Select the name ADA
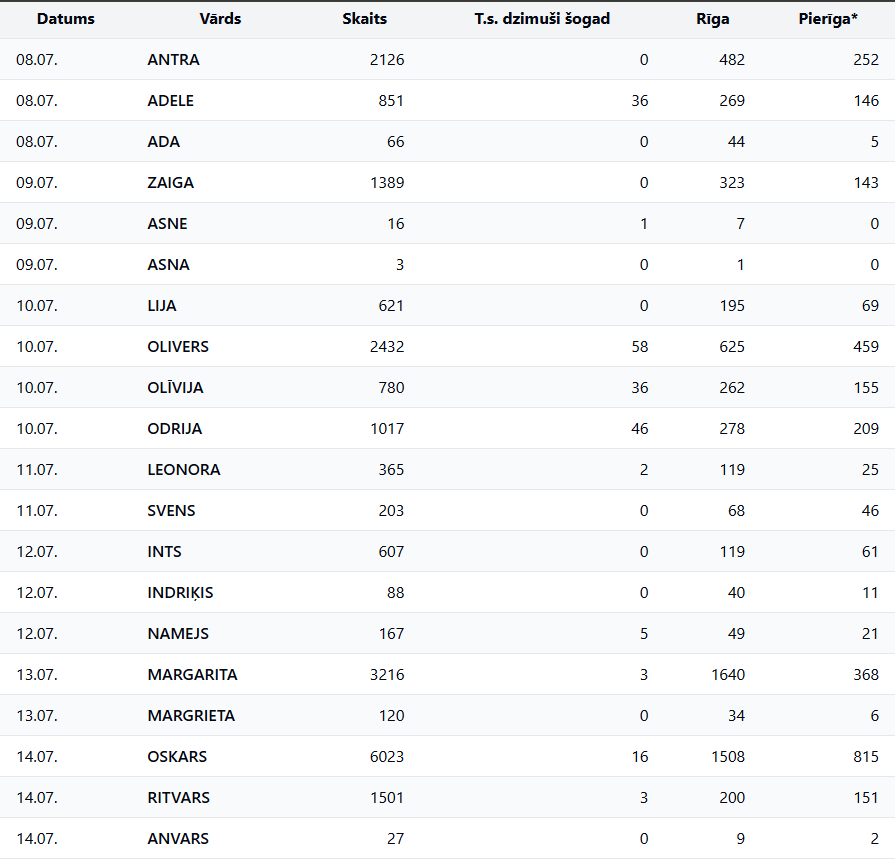 click(164, 142)
